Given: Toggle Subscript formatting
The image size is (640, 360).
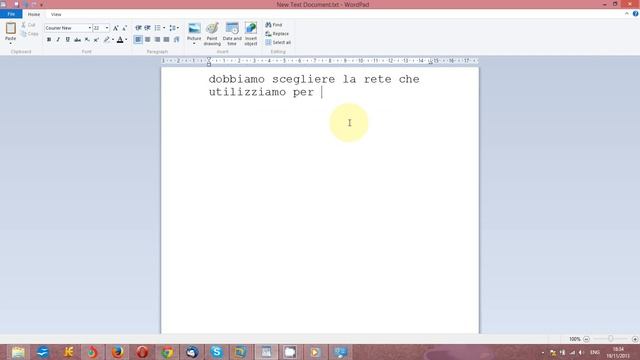Looking at the screenshot, I should click(87, 40).
